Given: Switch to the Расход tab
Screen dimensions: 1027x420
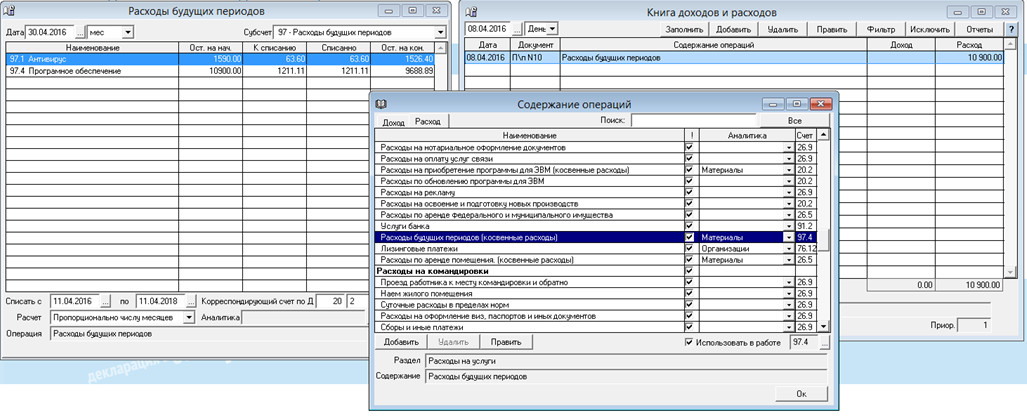Looking at the screenshot, I should click(428, 121).
